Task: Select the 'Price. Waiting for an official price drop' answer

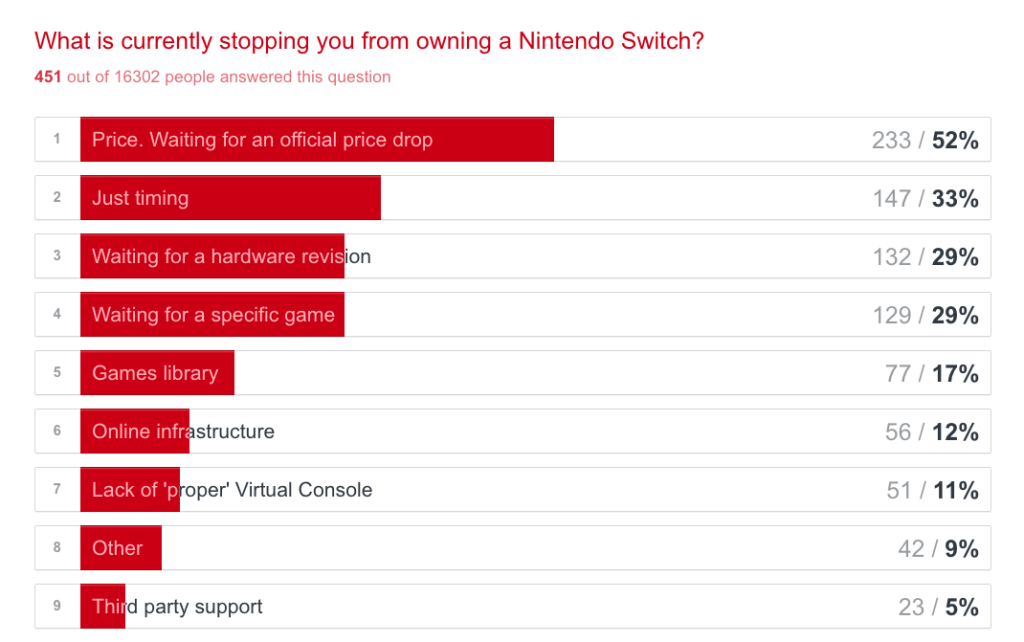Action: [x=262, y=140]
